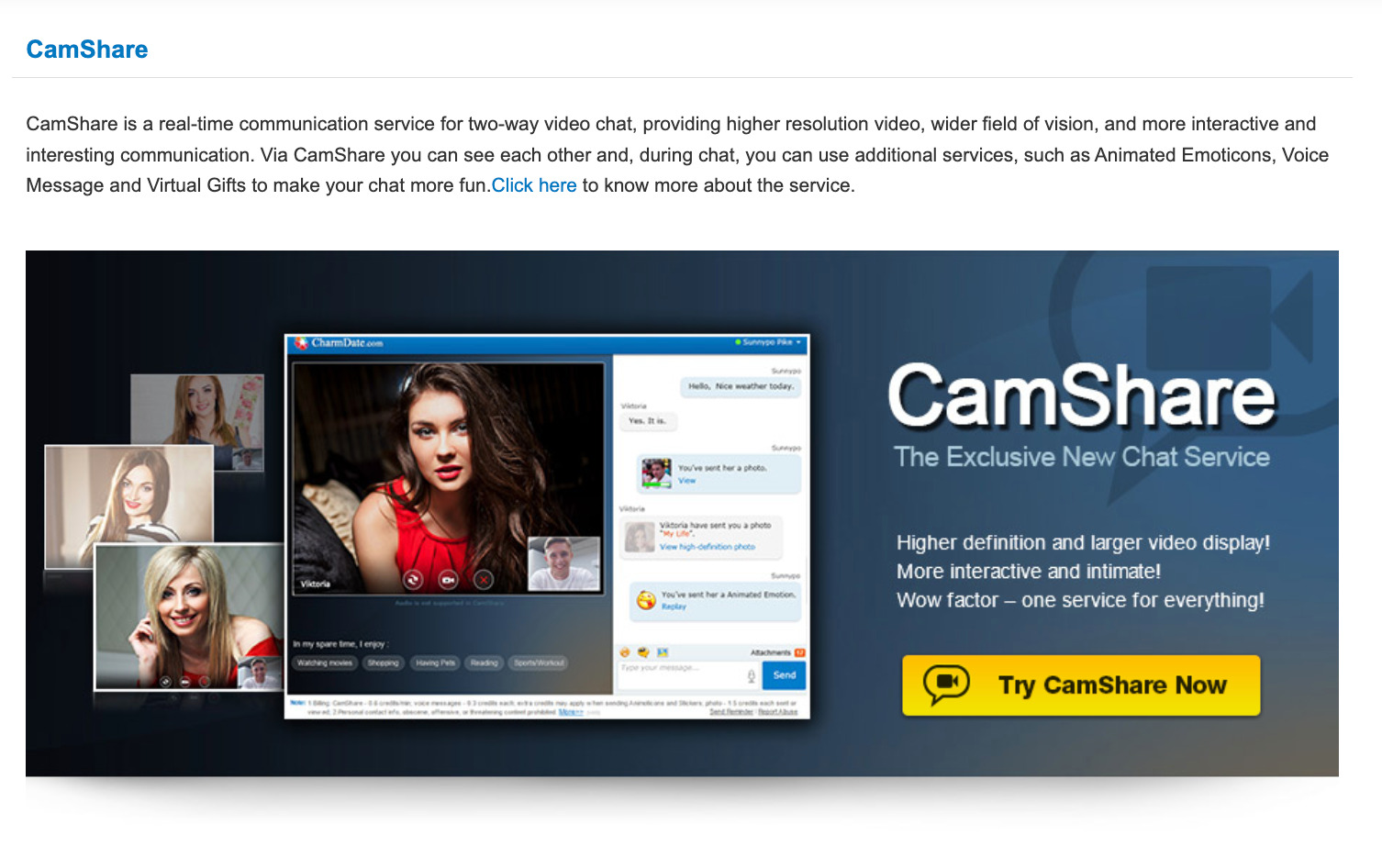Click "In my spare time, I enjoy" label

[x=340, y=644]
